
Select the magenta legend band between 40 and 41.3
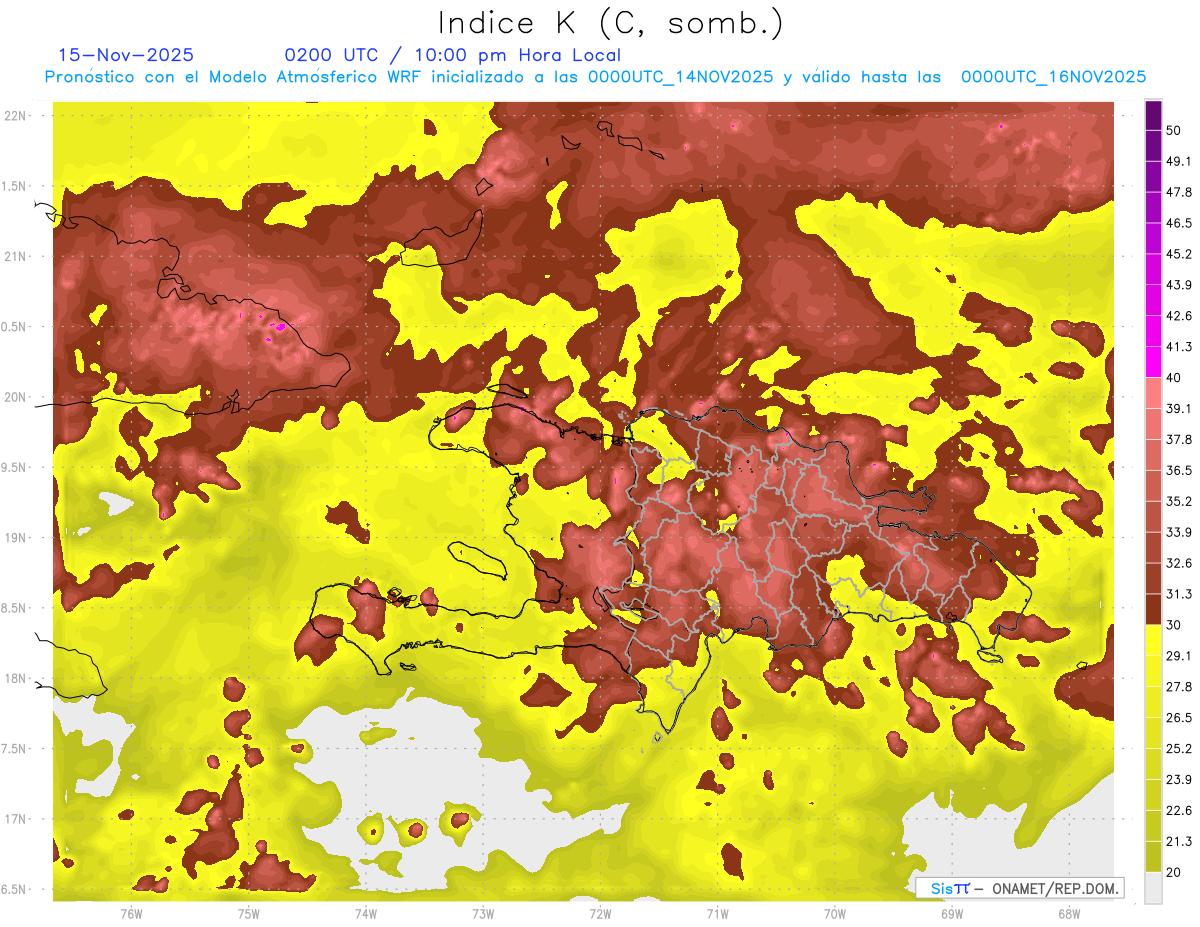[1153, 362]
